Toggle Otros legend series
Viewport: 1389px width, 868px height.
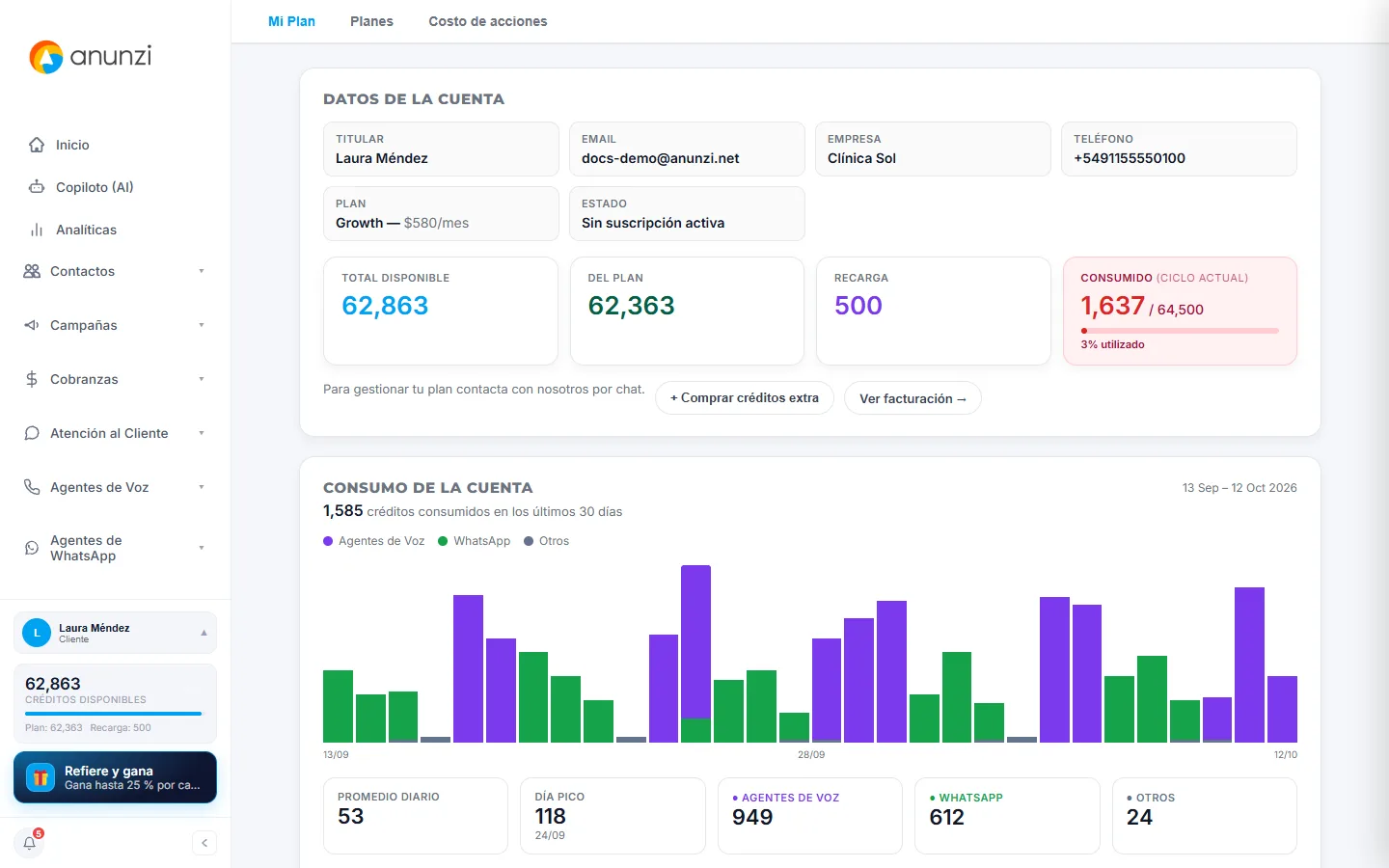[547, 541]
